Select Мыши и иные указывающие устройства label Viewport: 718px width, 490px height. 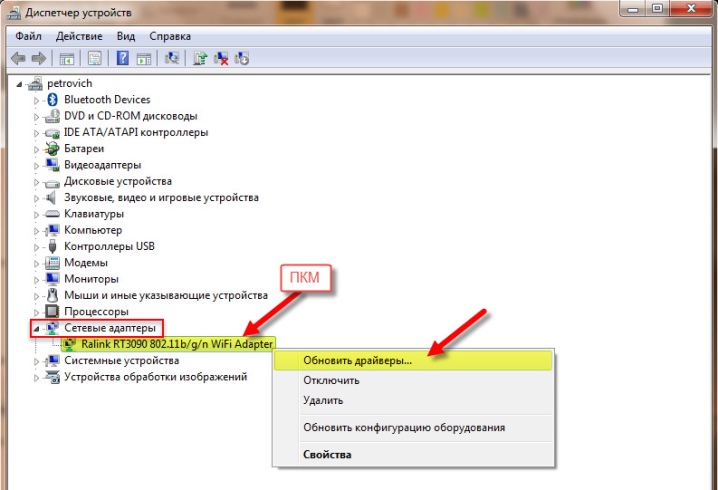166,295
